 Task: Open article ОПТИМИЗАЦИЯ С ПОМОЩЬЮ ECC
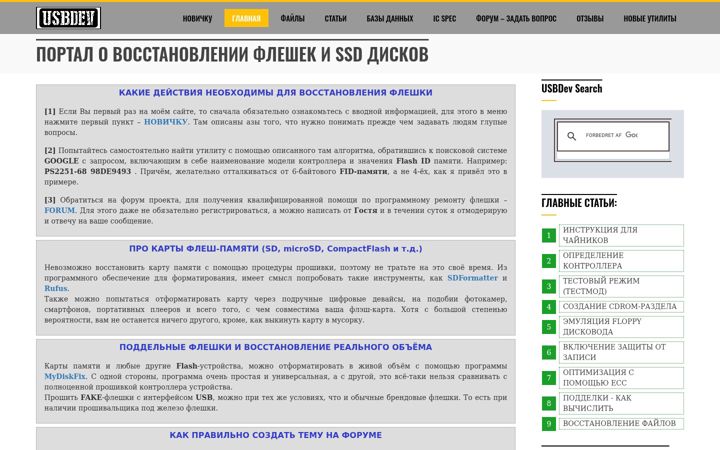click(x=621, y=377)
